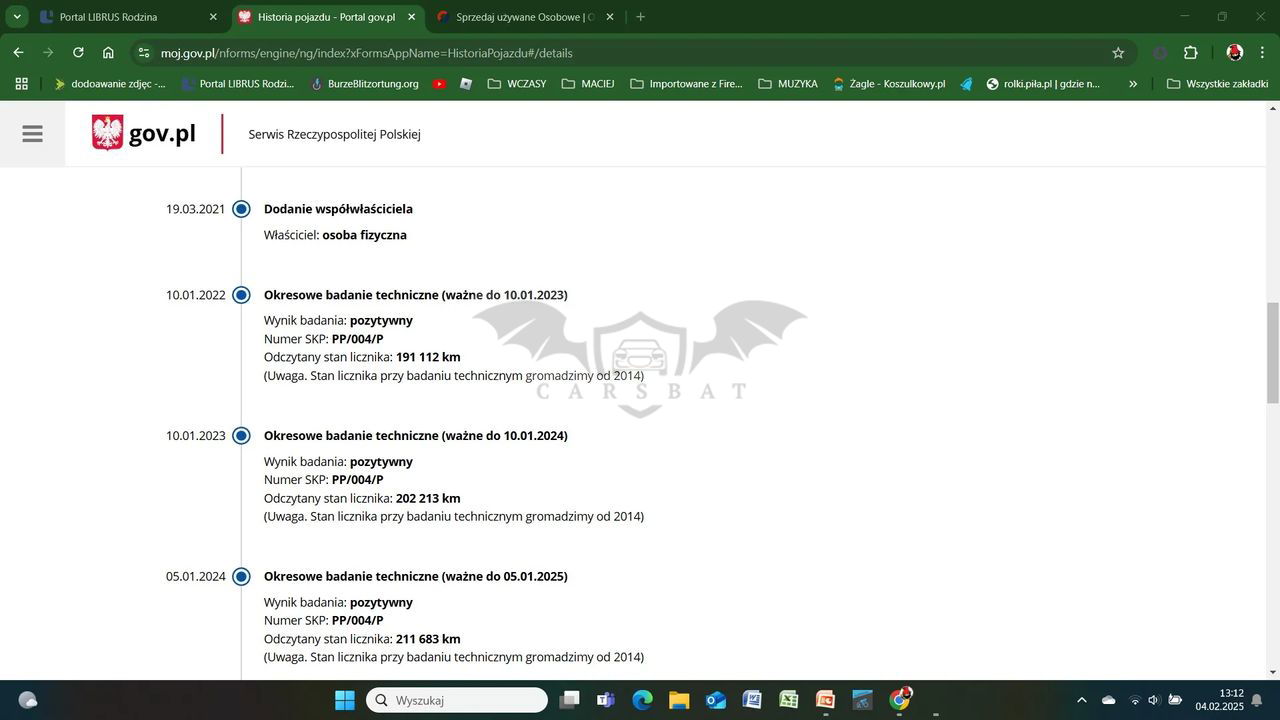Click the timeline marker for 10.01.2023
The height and width of the screenshot is (720, 1280).
pyautogui.click(x=241, y=436)
